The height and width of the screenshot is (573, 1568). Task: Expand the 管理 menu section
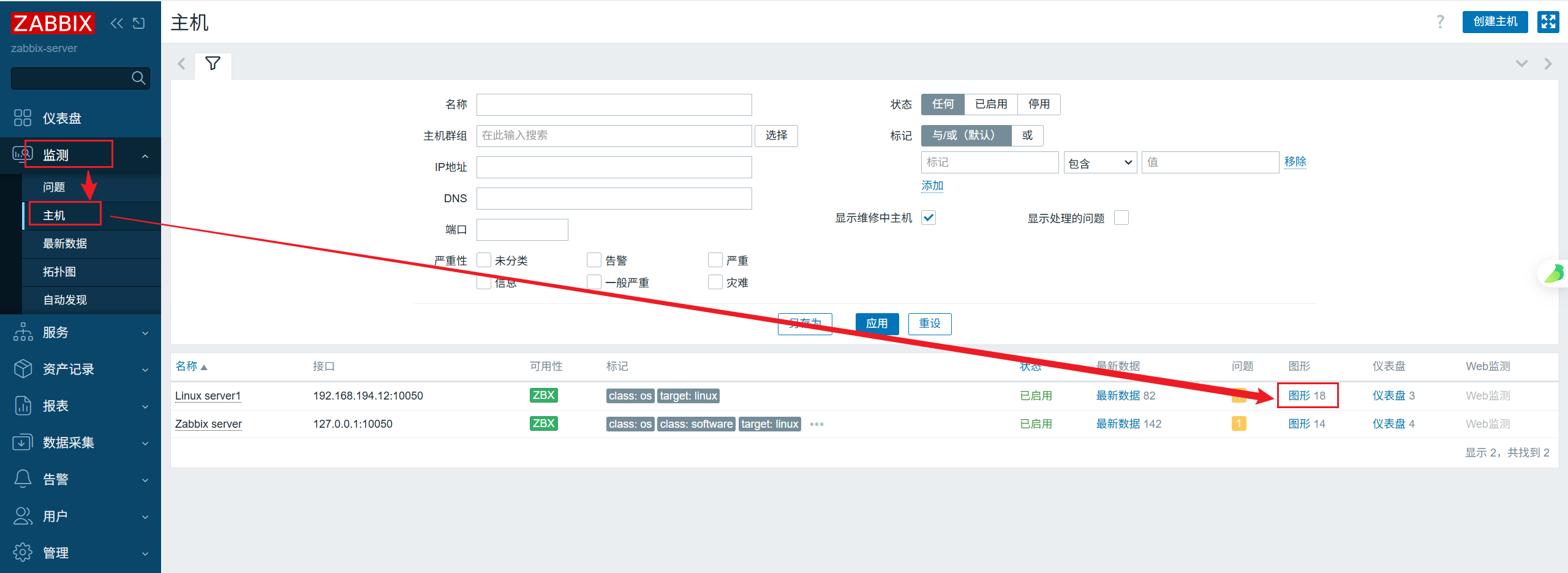click(145, 554)
